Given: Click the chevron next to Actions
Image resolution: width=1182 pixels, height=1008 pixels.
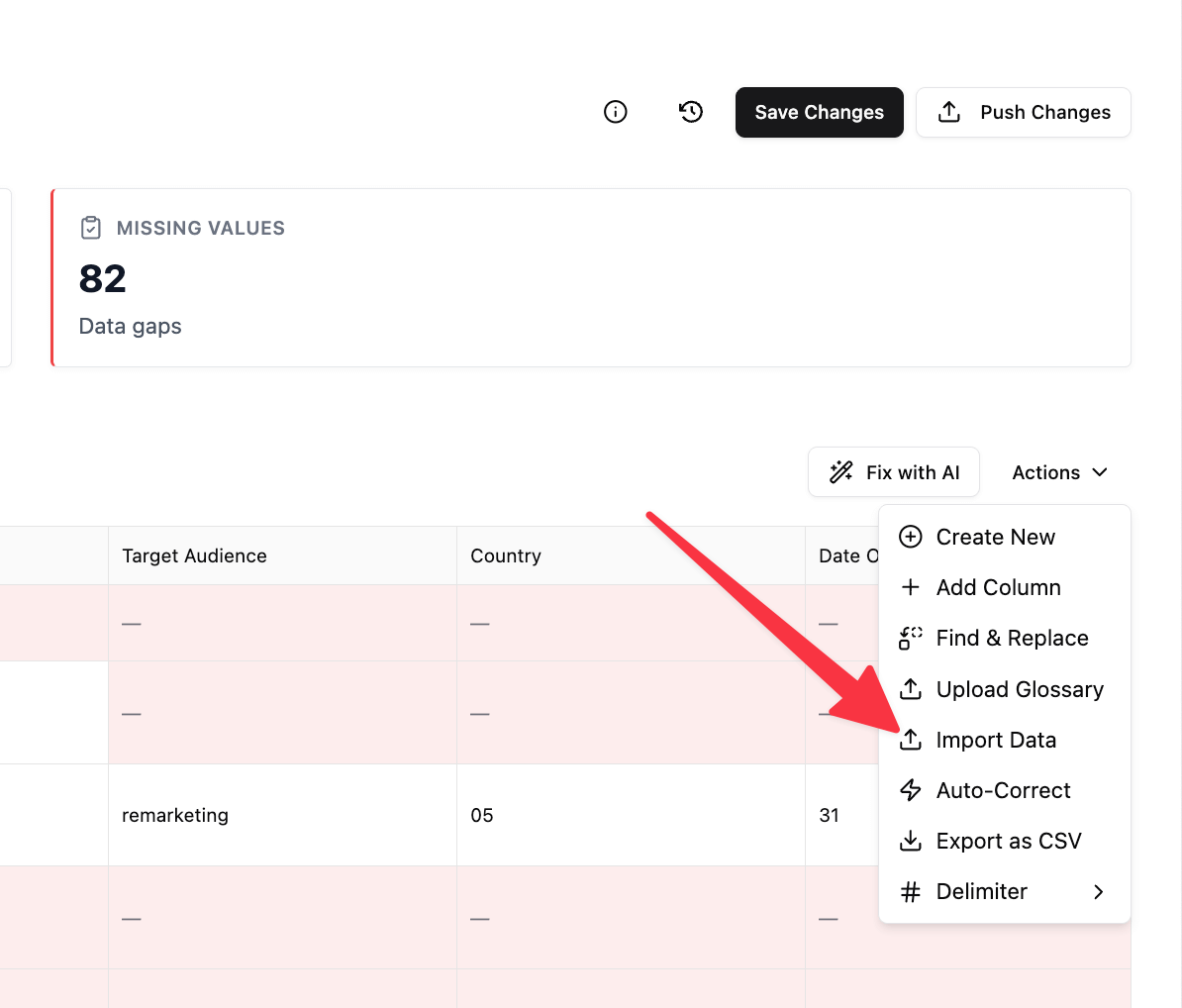Looking at the screenshot, I should 1100,472.
